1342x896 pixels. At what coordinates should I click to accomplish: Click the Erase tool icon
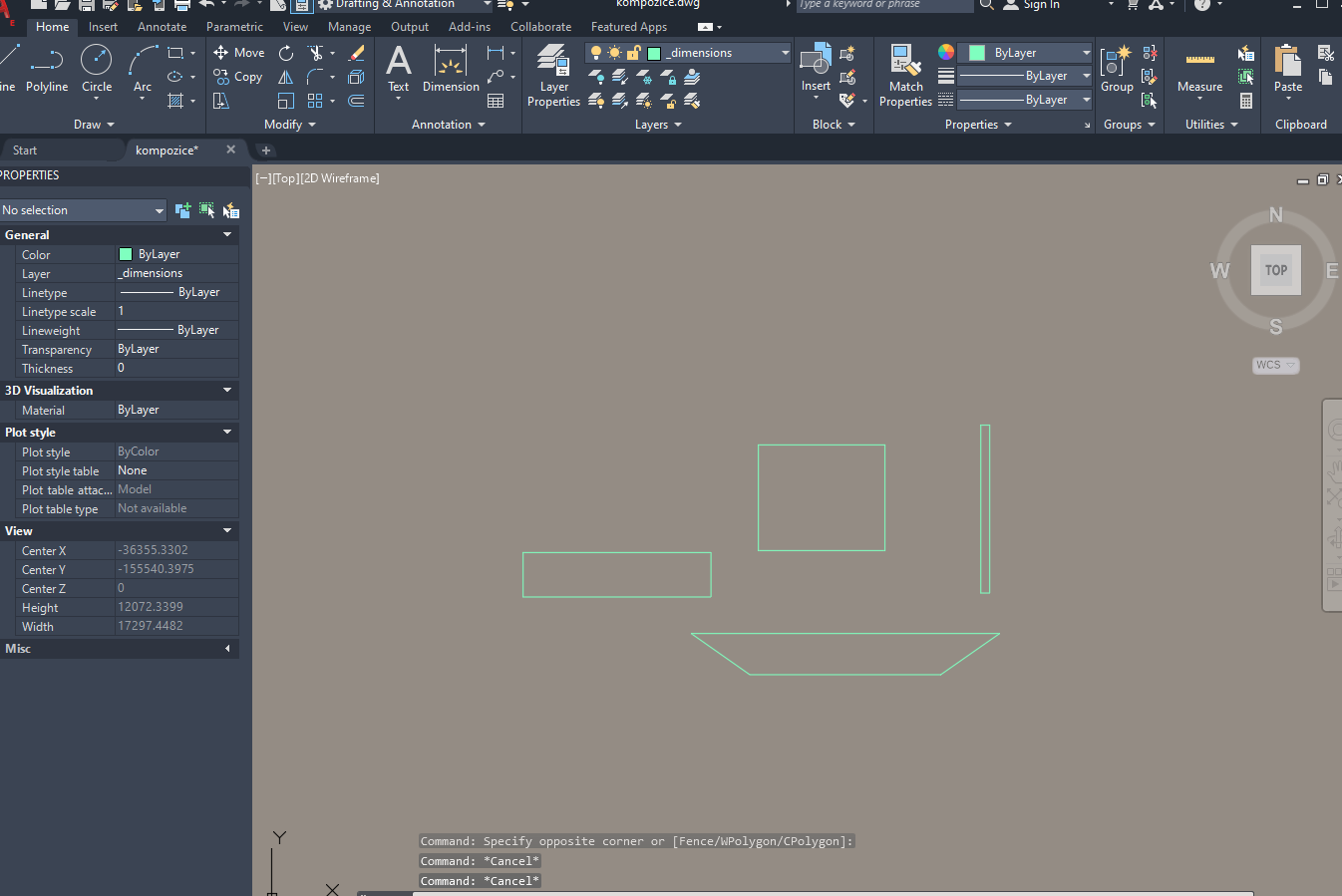coord(356,53)
